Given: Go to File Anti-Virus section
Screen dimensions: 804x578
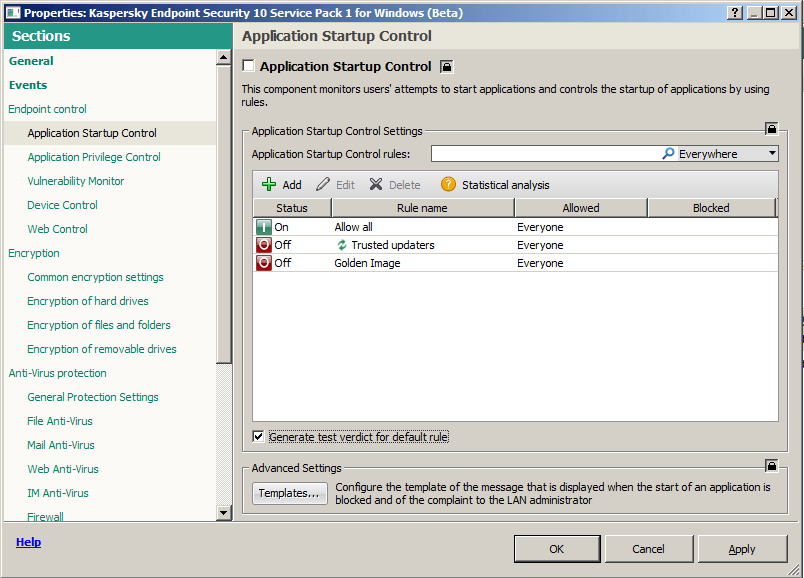Looking at the screenshot, I should click(x=60, y=421).
